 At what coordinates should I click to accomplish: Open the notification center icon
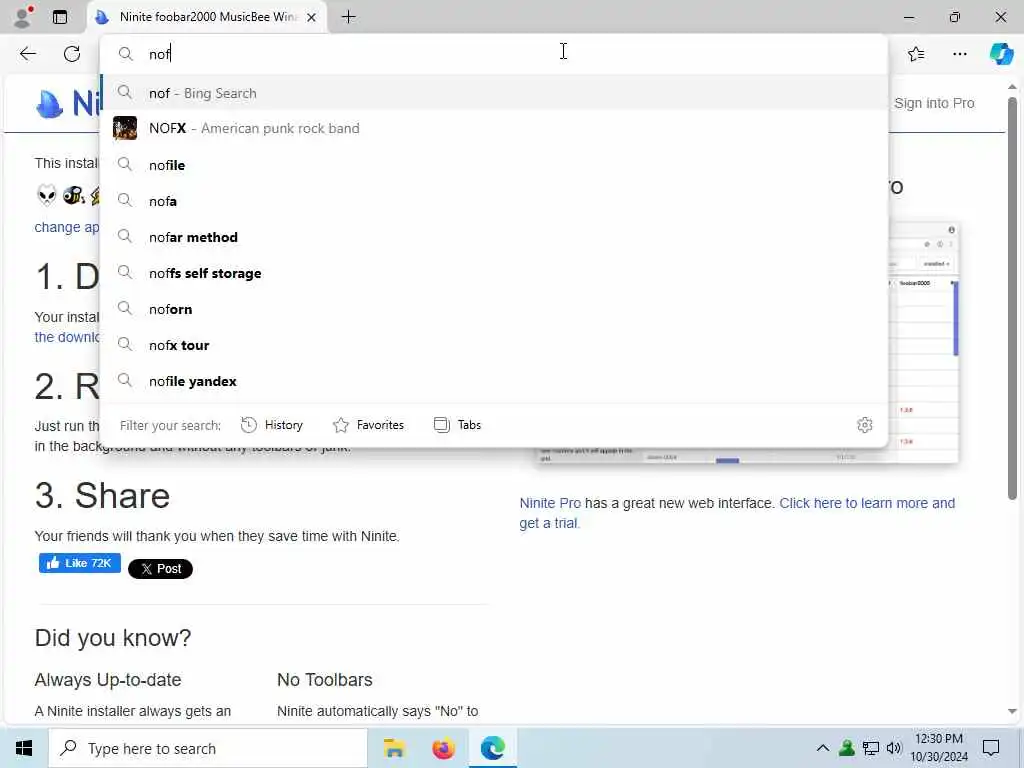(x=991, y=748)
